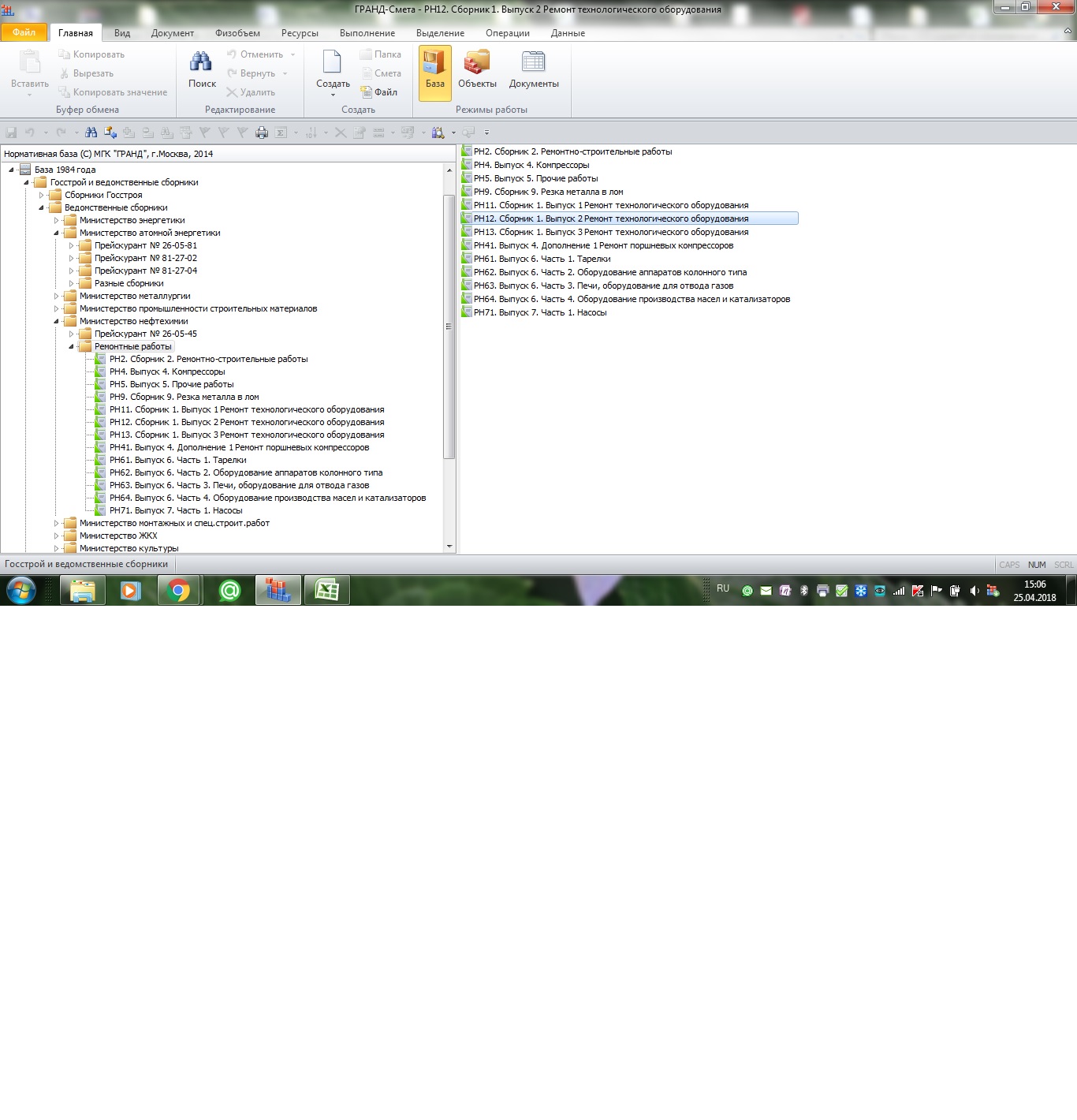
Task: Open the Windows Start menu
Action: point(21,590)
